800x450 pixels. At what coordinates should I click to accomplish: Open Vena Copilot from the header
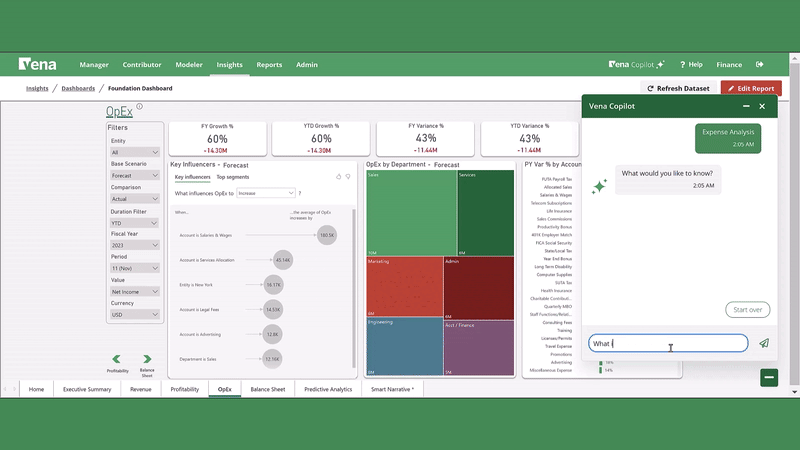click(x=636, y=64)
